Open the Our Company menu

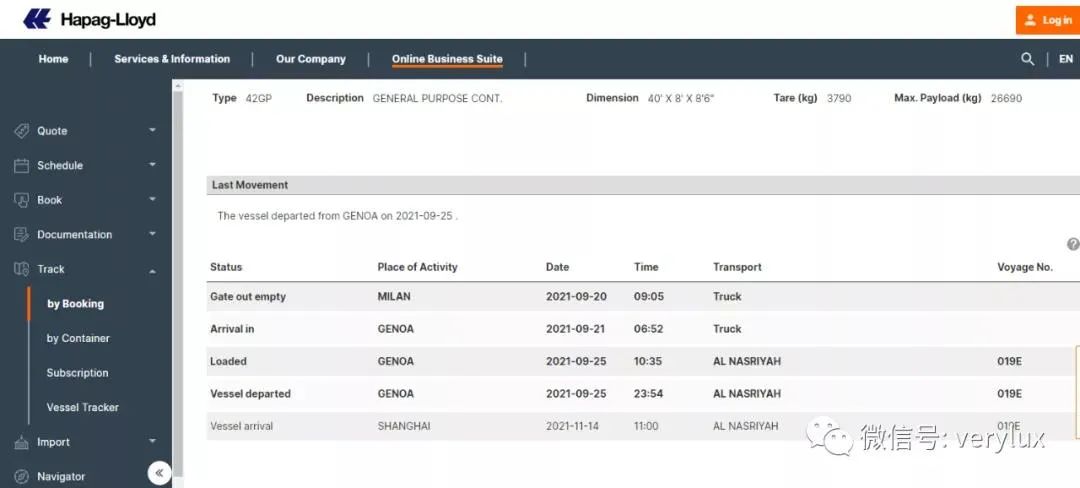[x=311, y=59]
